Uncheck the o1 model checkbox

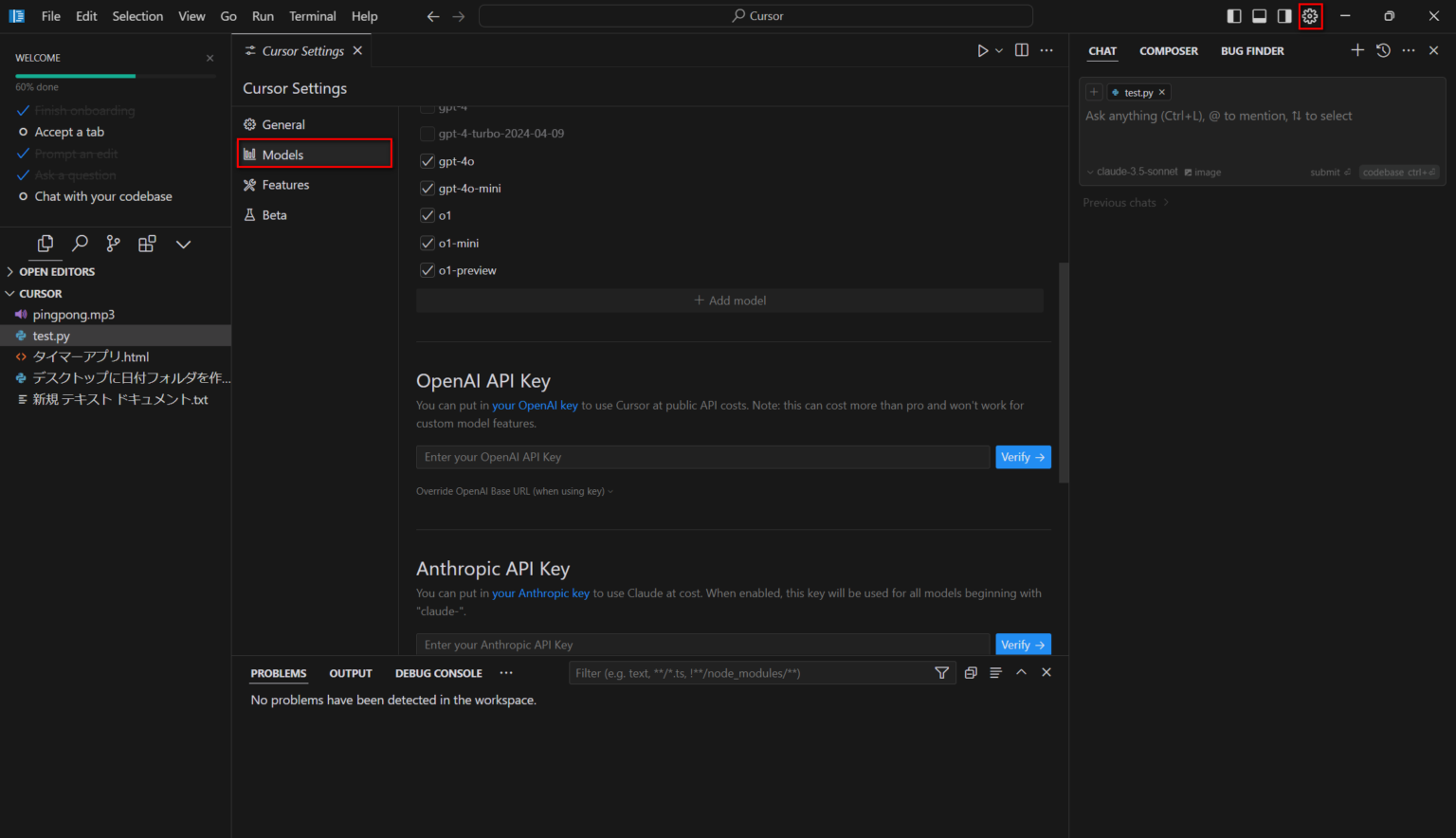point(428,216)
